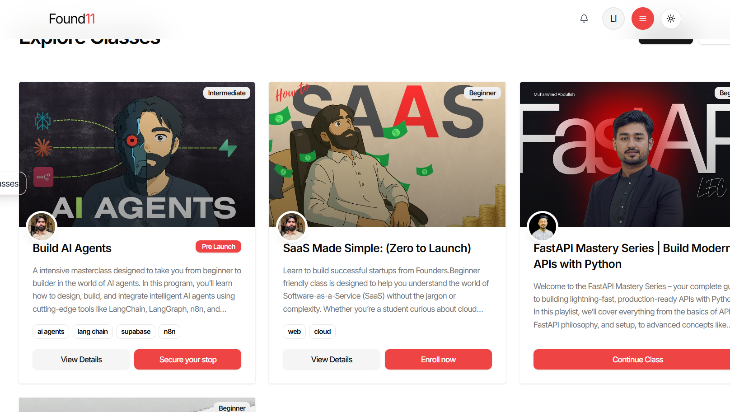The width and height of the screenshot is (730, 412).
Task: Click the Found11 logo
Action: (x=72, y=18)
